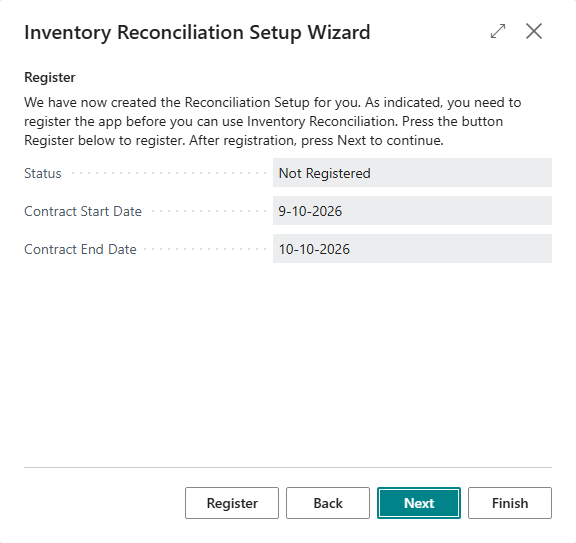Screen dimensions: 576x543
Task: Click the Register section heading
Action: point(50,78)
